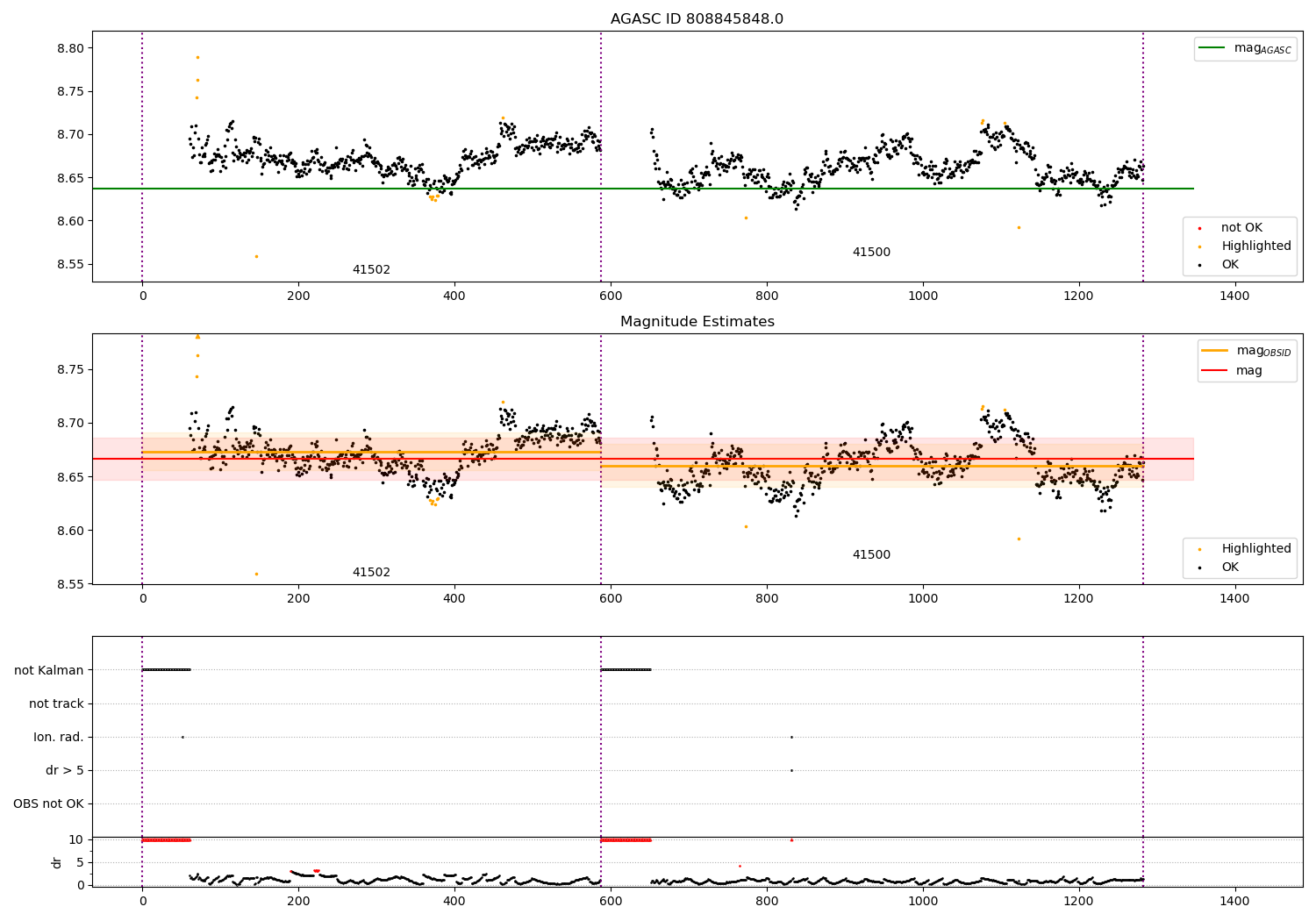This screenshot has height=921, width=1316.
Task: Click y-tick '8.55' on Magnitude Estimates plot
Action: click(x=70, y=585)
